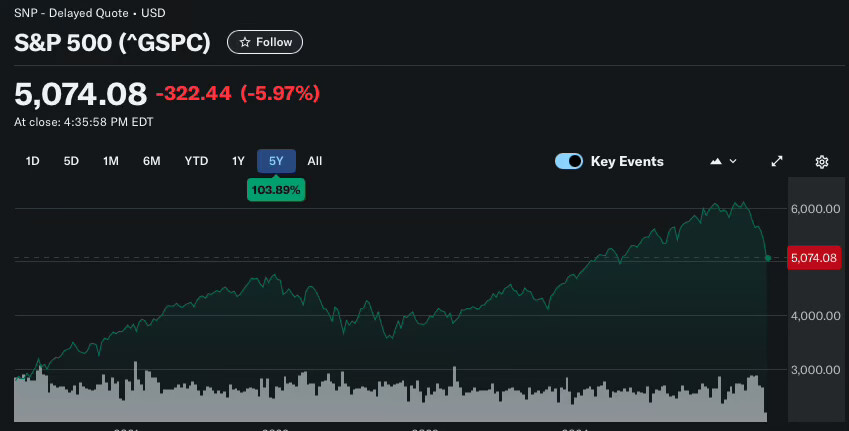Switch to the 5D range
This screenshot has height=431, width=849.
coord(71,161)
